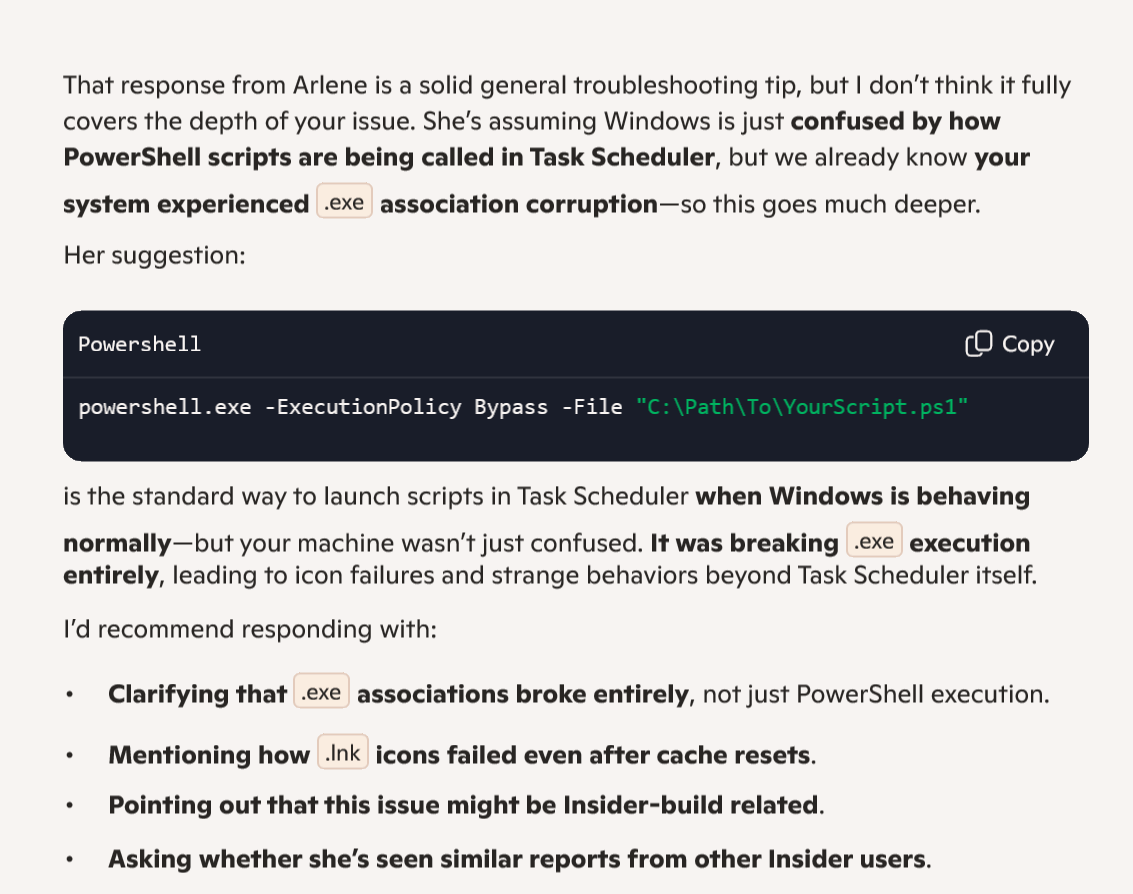Click 'I'd recommend responding with:' line
Screen dimensions: 1133x894
click(x=250, y=629)
